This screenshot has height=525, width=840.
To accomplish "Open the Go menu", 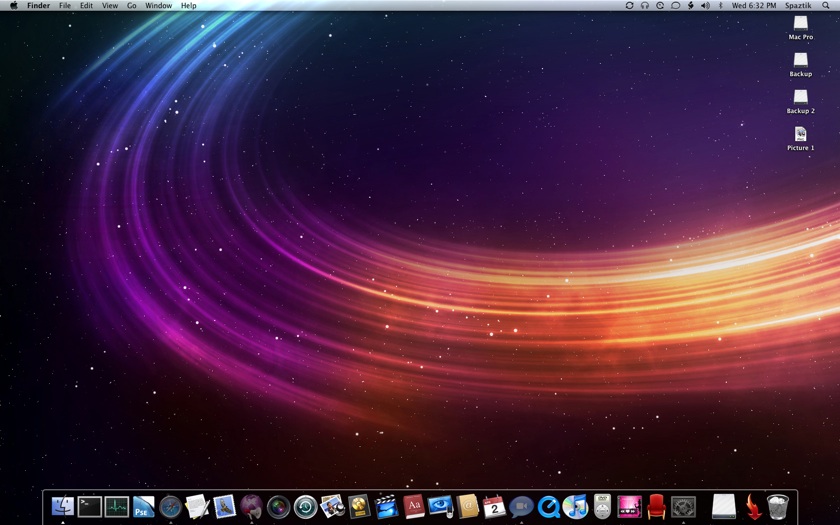I will coord(131,6).
